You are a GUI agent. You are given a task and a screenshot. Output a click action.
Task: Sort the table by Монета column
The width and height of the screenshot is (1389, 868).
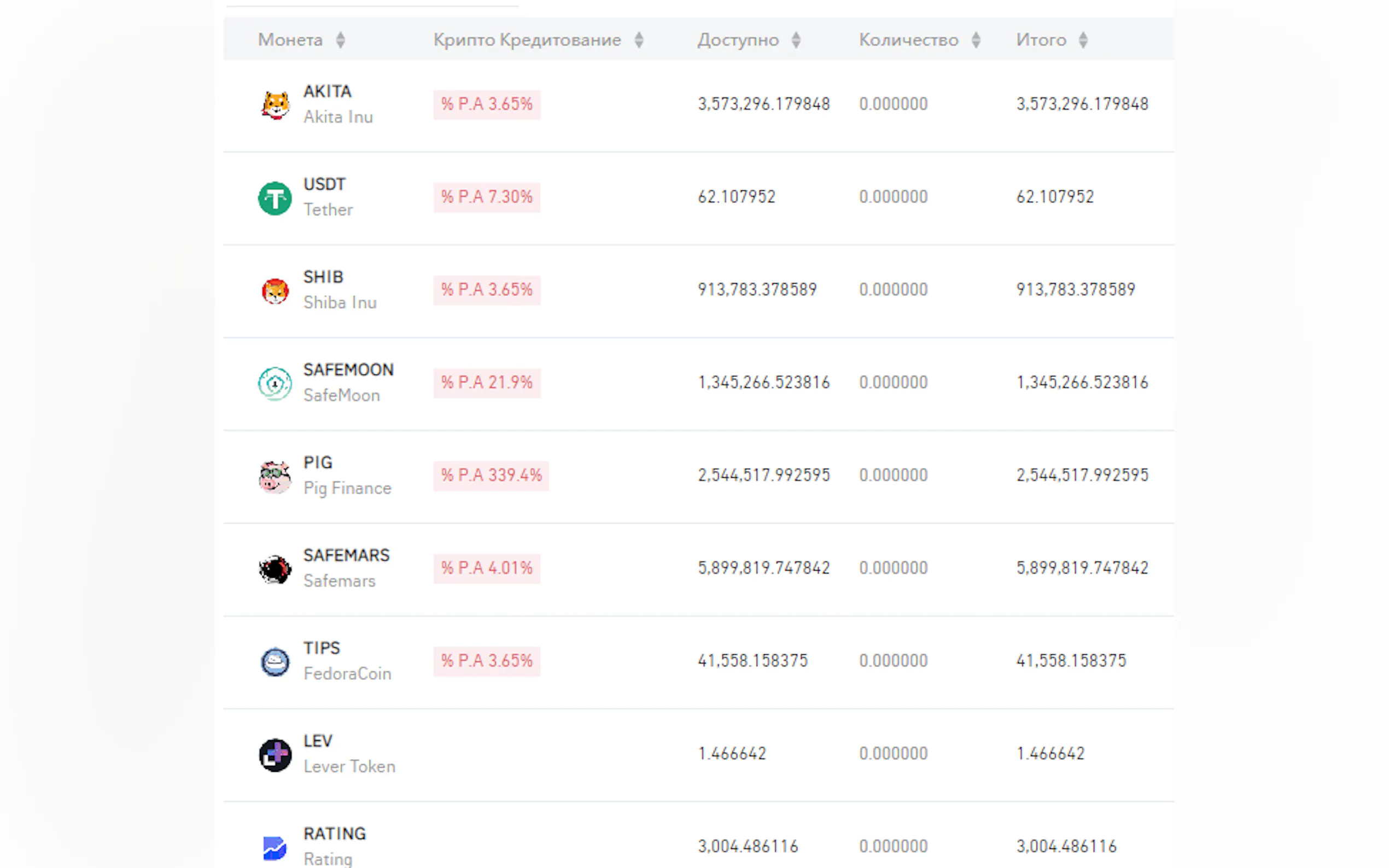341,39
